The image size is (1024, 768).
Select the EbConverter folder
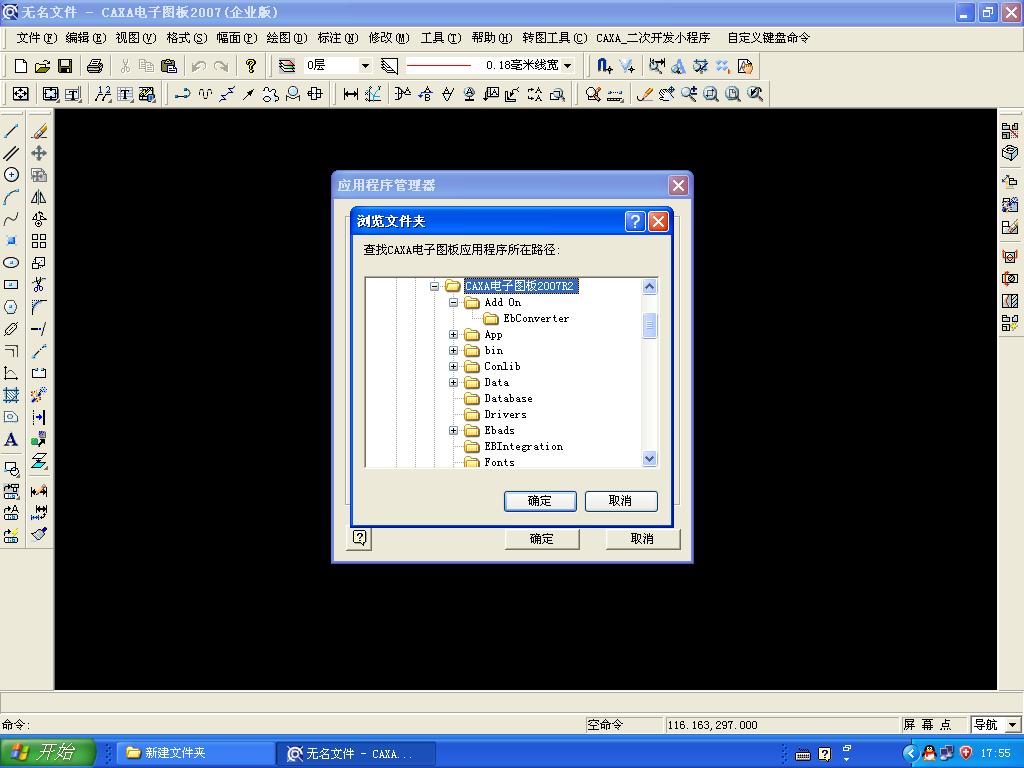[x=536, y=319]
